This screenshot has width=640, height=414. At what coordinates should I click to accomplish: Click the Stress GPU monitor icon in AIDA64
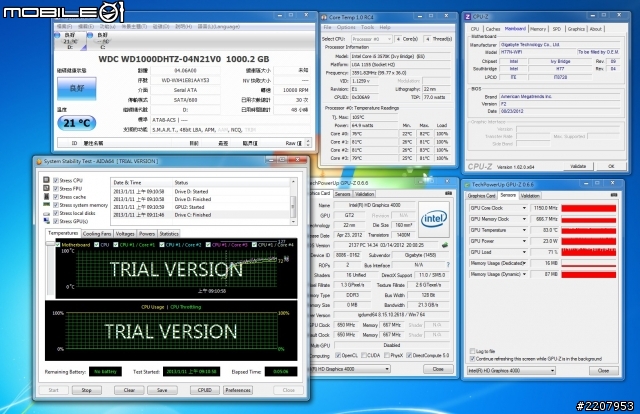[x=47, y=221]
